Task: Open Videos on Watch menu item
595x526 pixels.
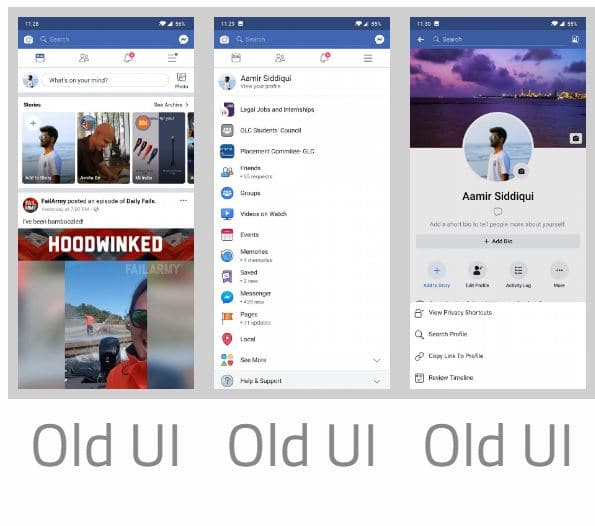Action: click(x=302, y=214)
